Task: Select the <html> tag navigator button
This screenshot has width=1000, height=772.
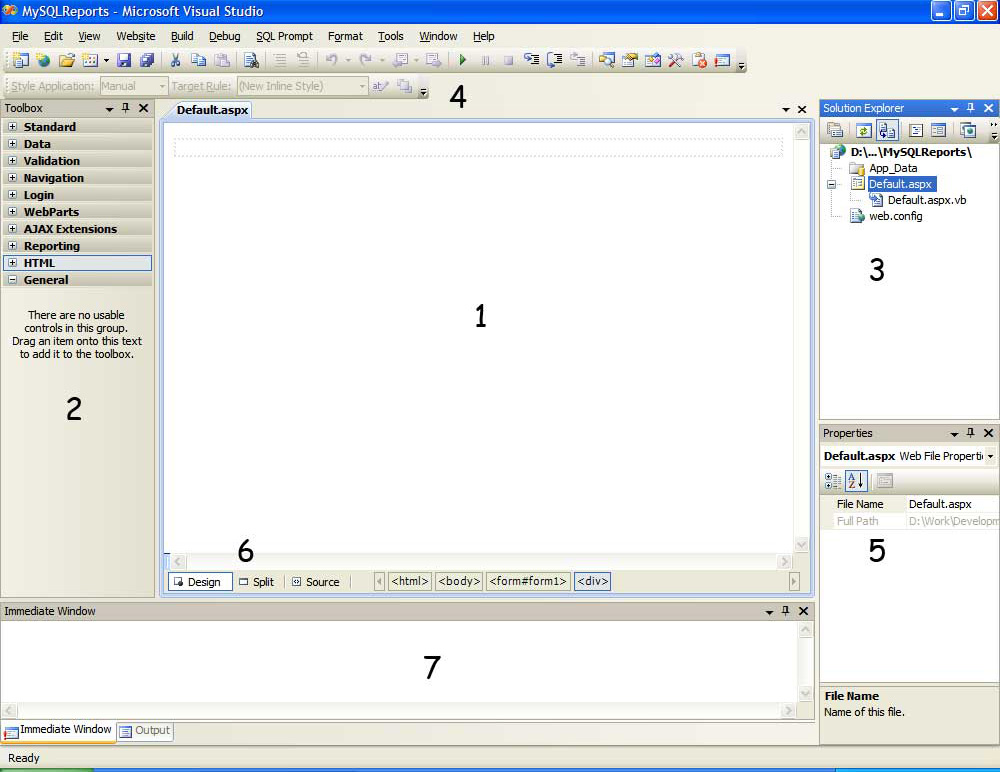Action: click(x=410, y=581)
